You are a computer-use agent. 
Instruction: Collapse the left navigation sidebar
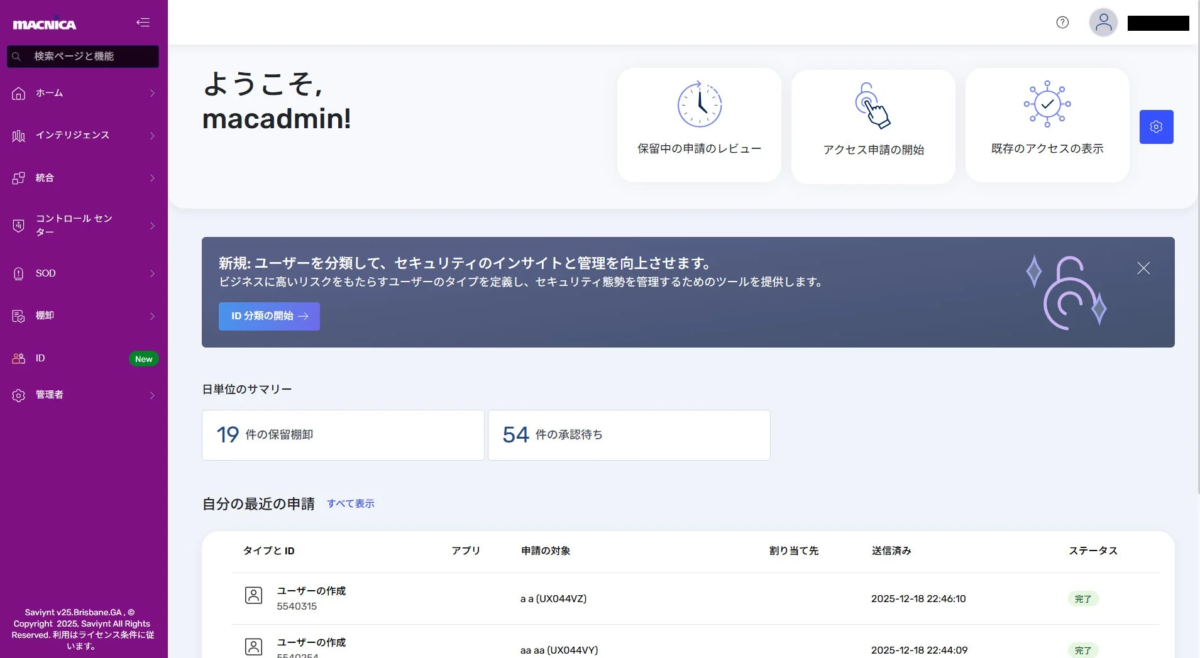coord(142,21)
